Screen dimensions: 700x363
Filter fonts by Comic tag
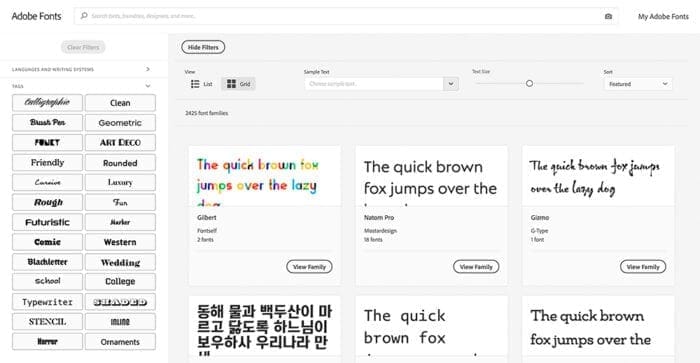(x=47, y=242)
